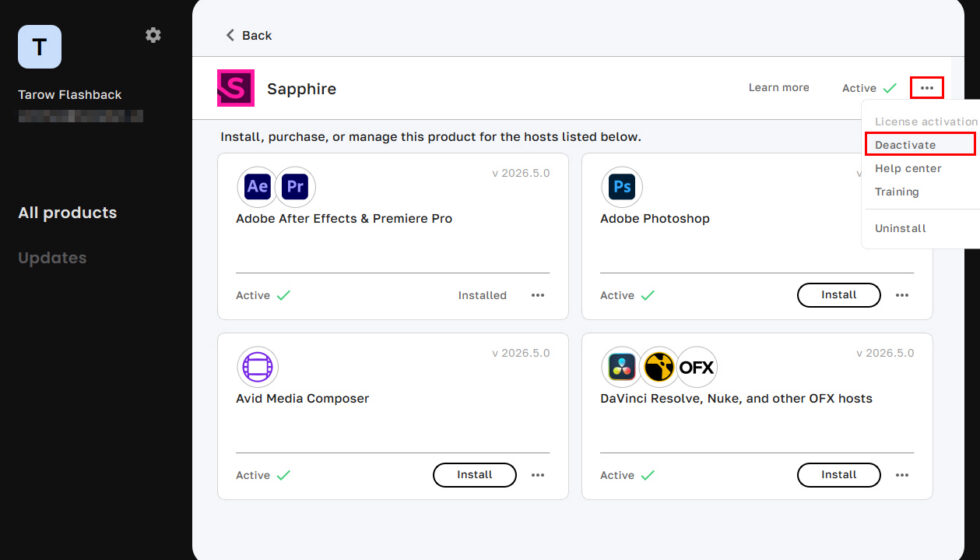Click the Adobe After Effects & Premiere Pro title
This screenshot has height=560, width=980.
(344, 219)
